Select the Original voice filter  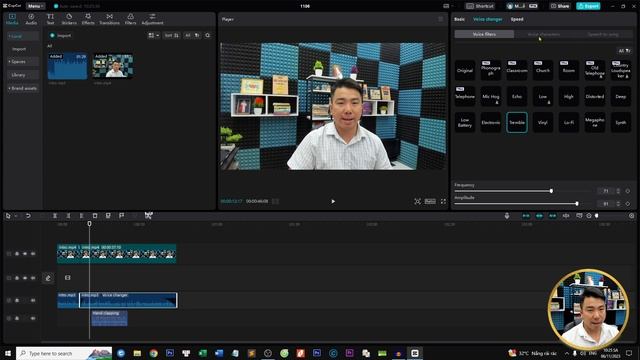click(x=464, y=70)
